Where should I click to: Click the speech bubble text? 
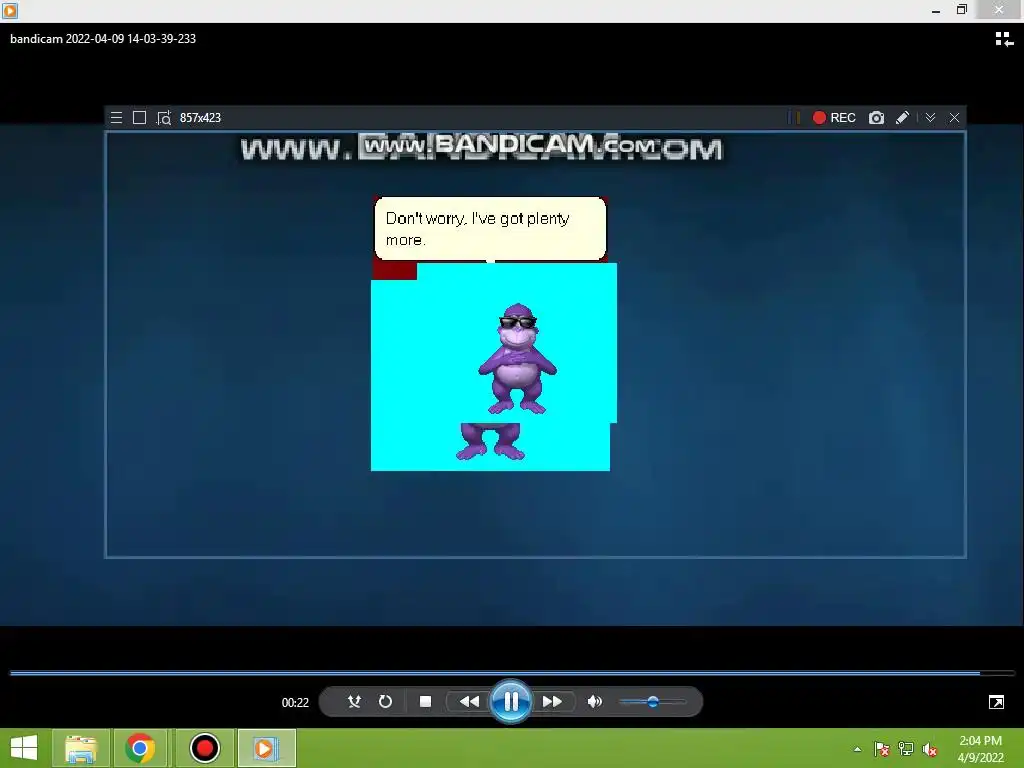pyautogui.click(x=477, y=229)
